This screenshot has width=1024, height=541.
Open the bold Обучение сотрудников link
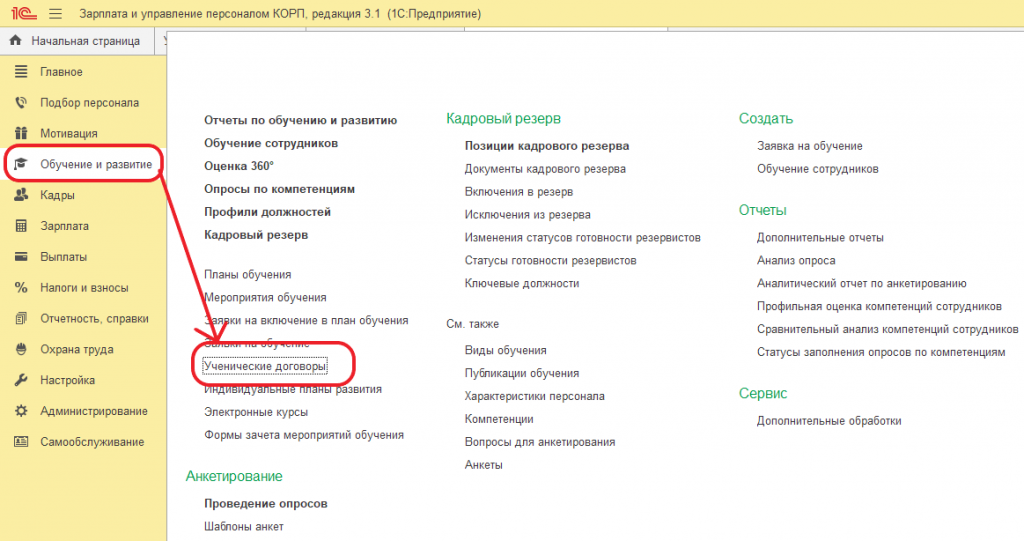pos(271,143)
